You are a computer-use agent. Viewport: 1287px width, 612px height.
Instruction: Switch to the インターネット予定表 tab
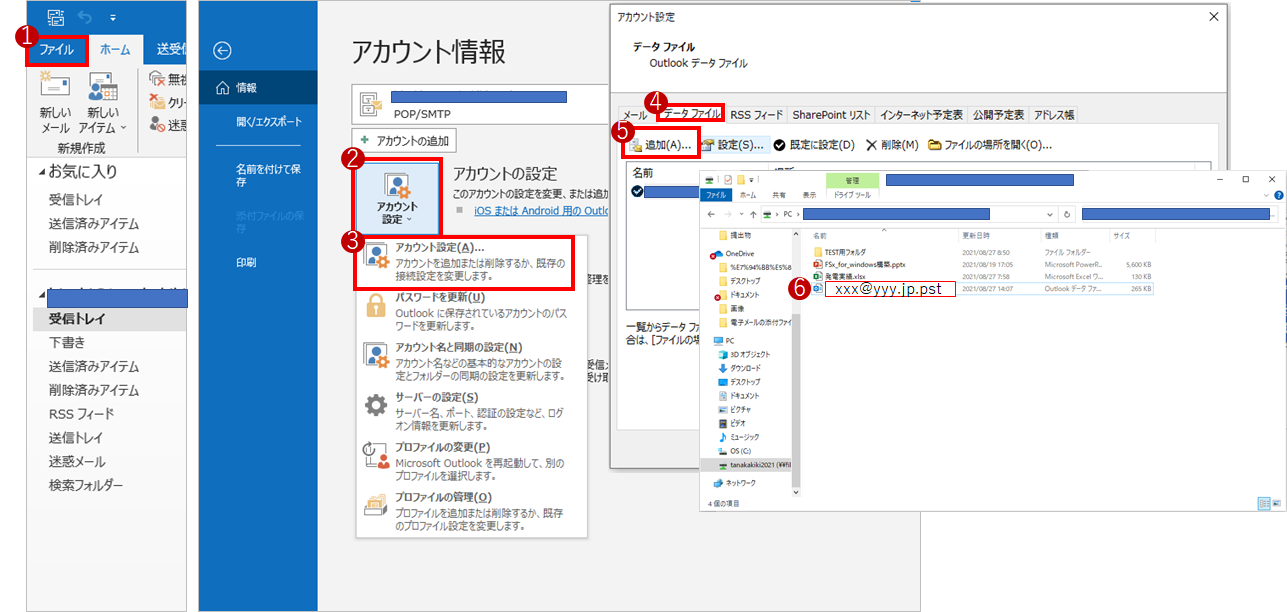click(921, 115)
